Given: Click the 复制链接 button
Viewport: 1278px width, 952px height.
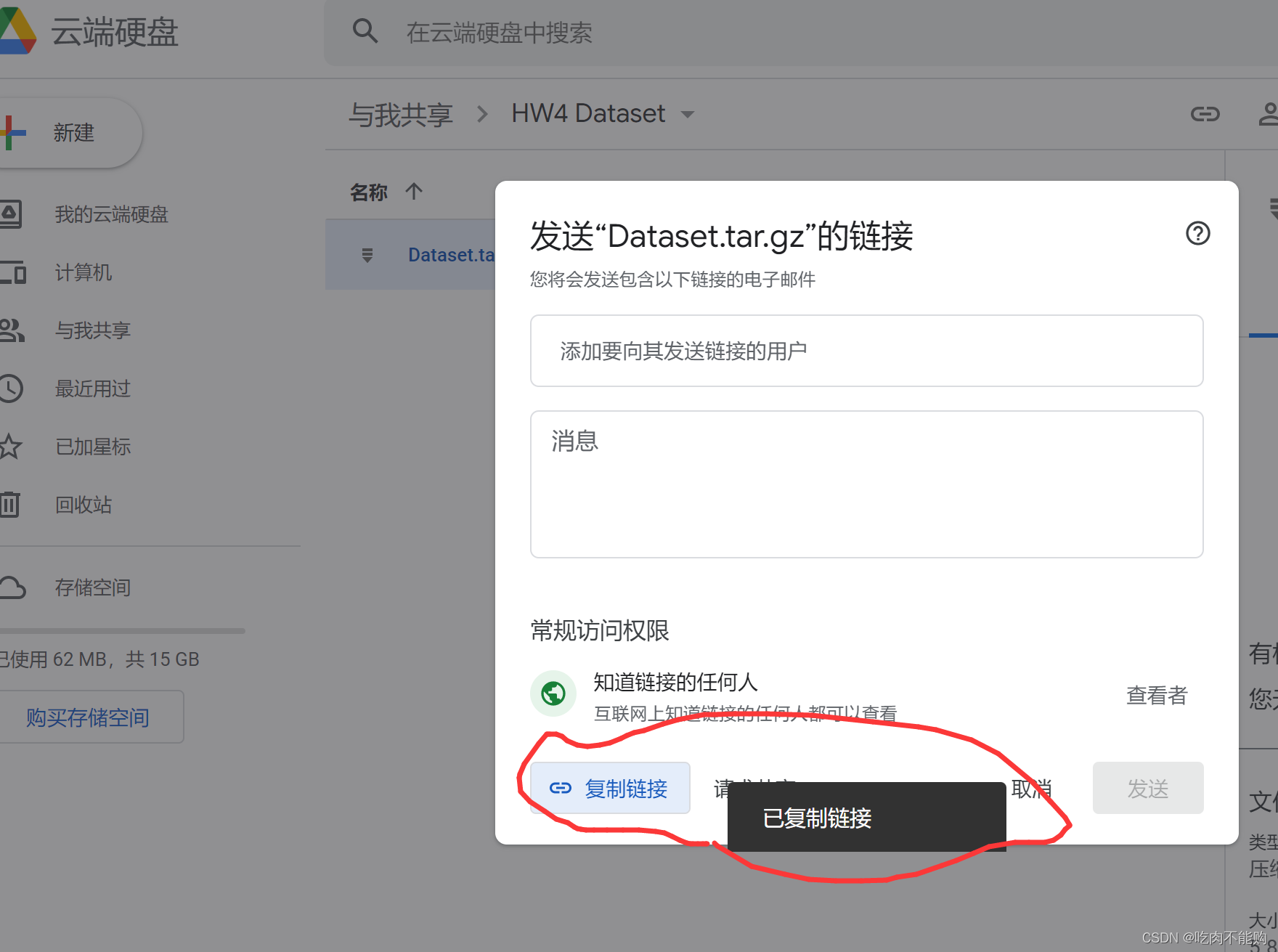Looking at the screenshot, I should pos(610,788).
